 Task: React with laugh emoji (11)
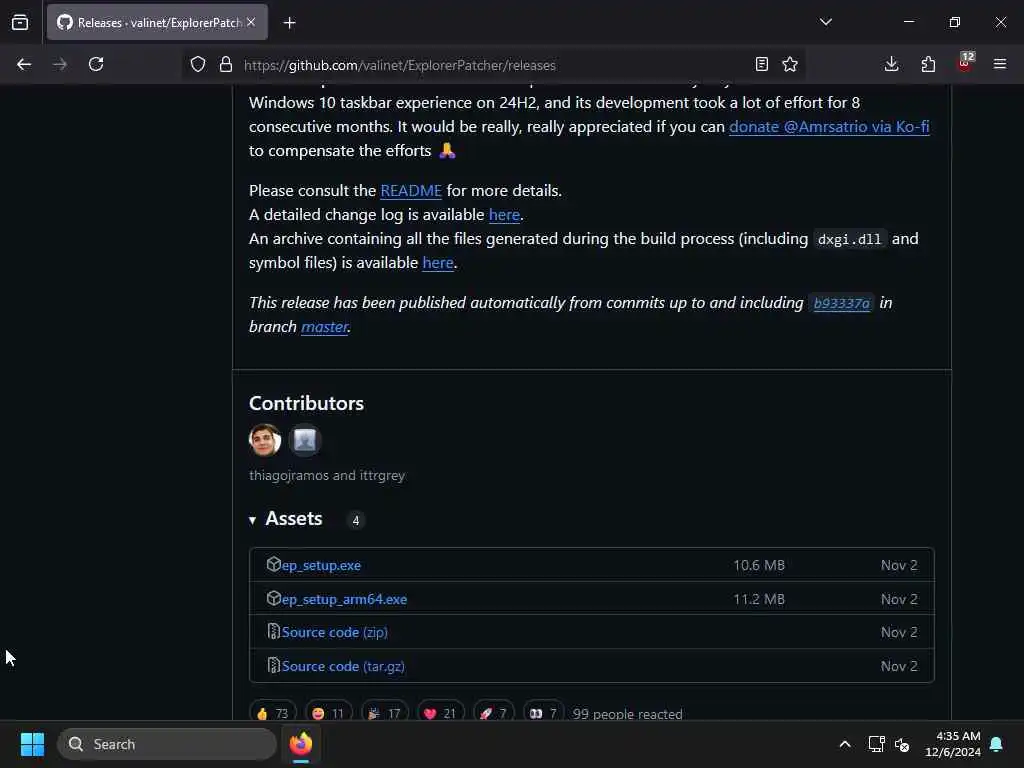(328, 712)
